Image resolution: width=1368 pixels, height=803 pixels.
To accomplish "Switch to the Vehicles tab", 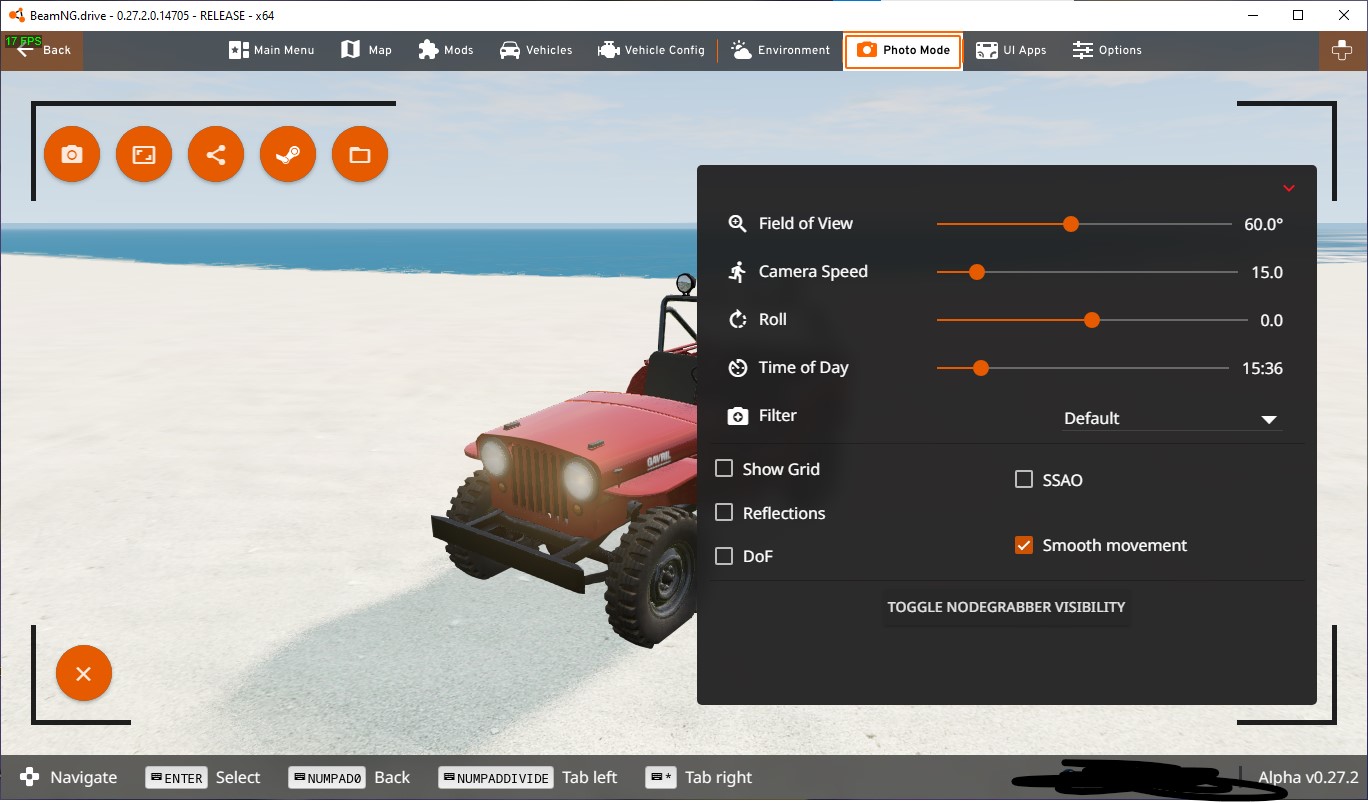I will tap(536, 50).
